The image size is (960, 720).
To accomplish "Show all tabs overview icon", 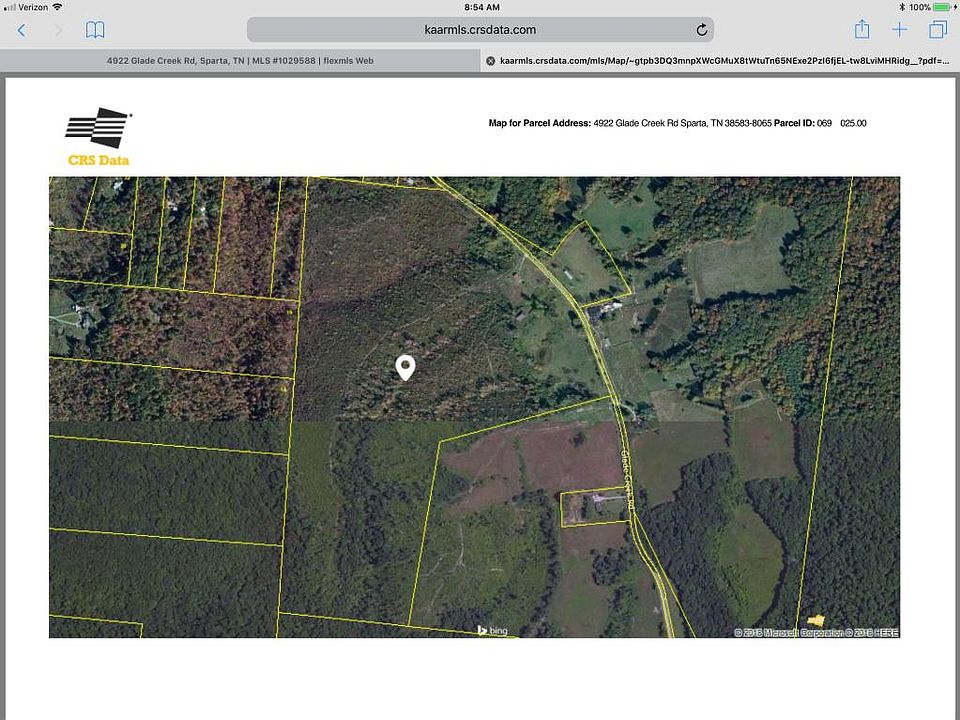I will [937, 30].
